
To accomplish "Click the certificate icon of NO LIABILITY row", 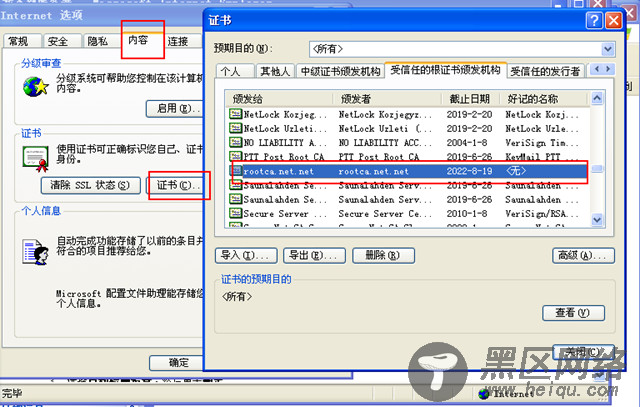I will click(236, 142).
